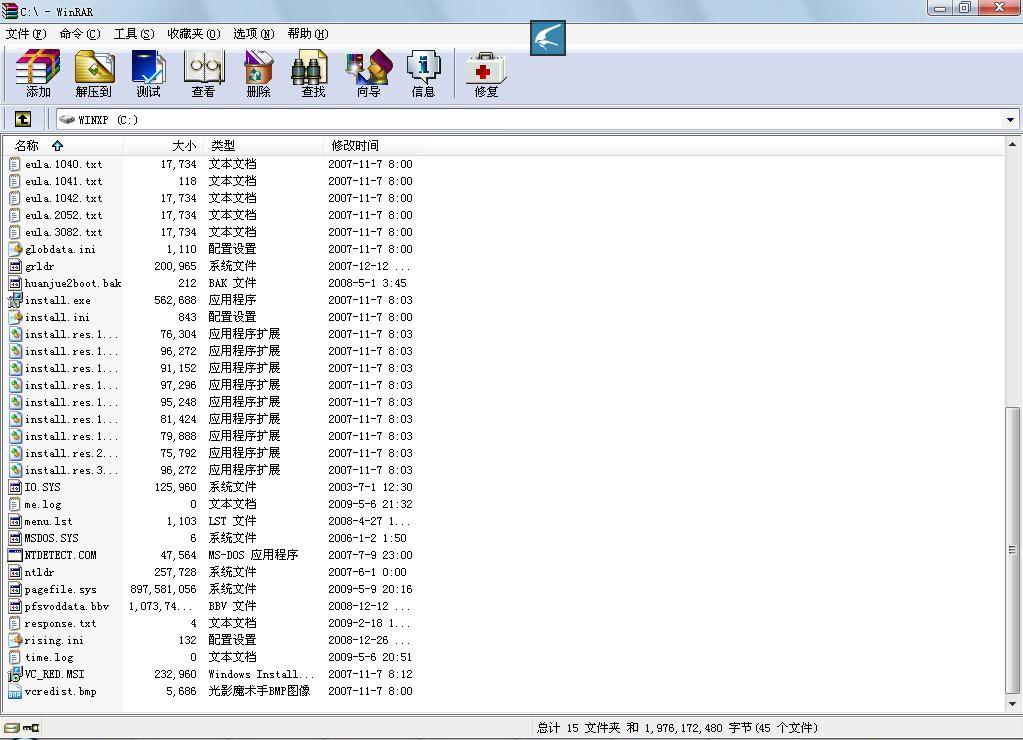Sort by Type (类型) column header

click(x=264, y=146)
